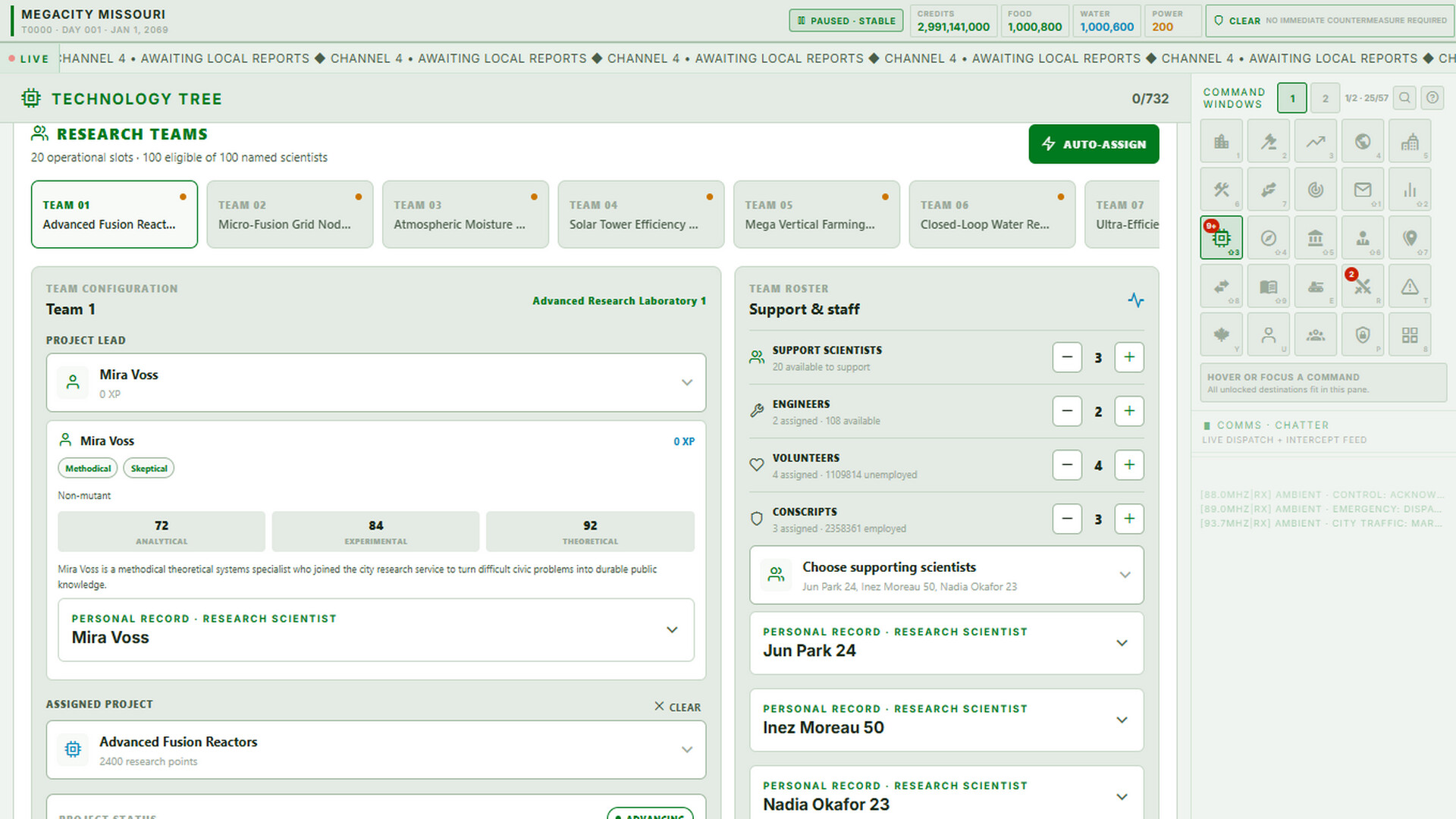The width and height of the screenshot is (1456, 819).
Task: Open the map pin command window
Action: point(1409,238)
